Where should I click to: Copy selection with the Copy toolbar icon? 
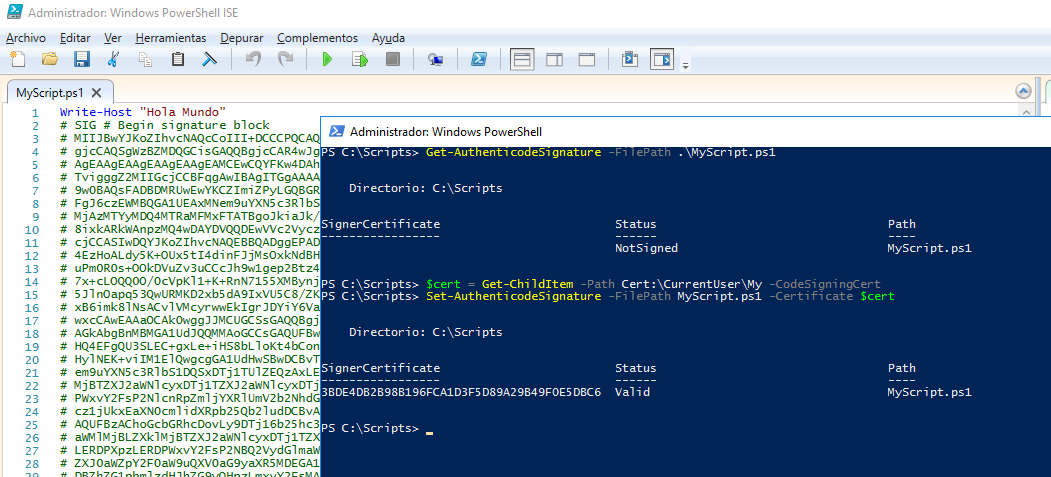point(145,59)
